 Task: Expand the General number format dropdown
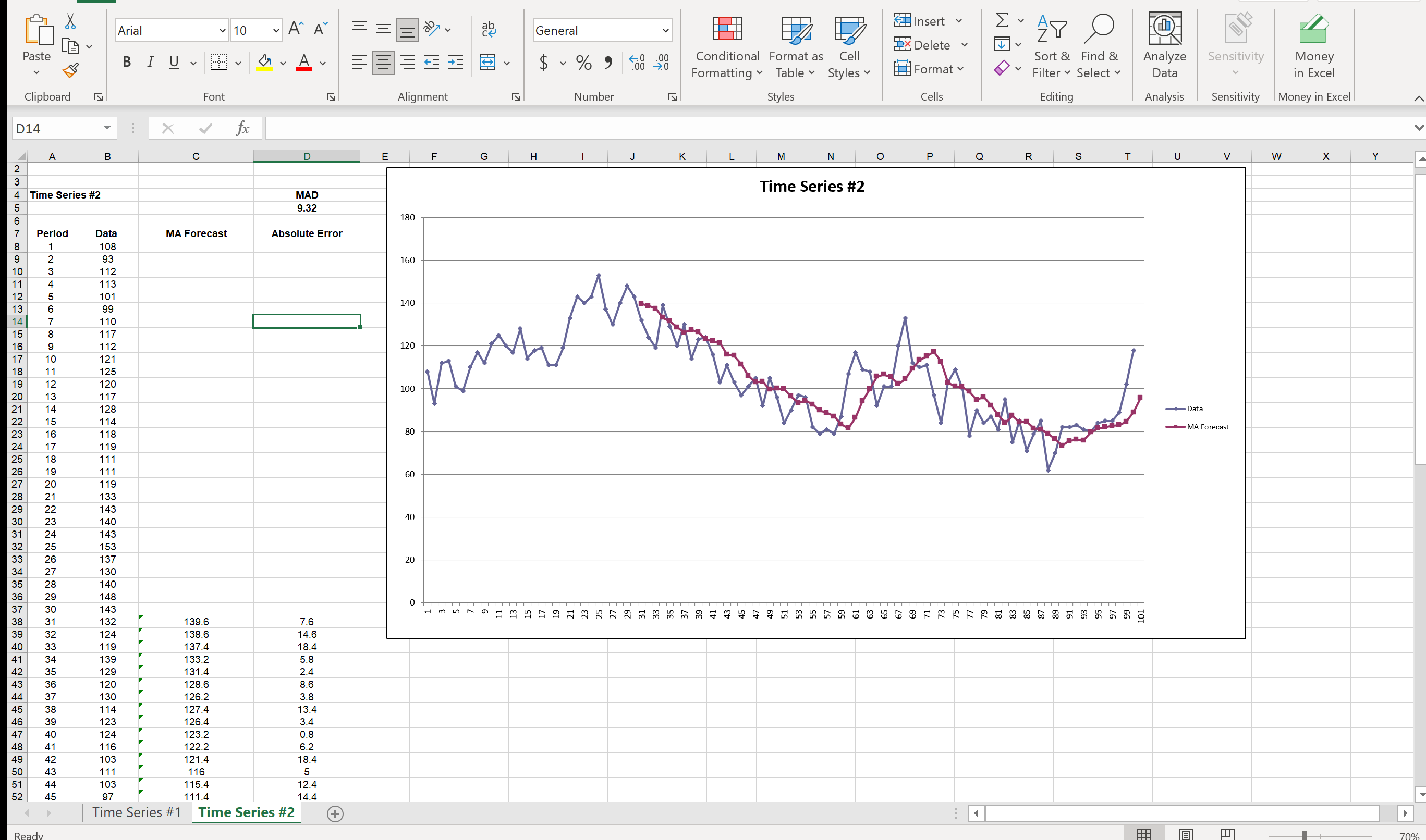click(665, 31)
